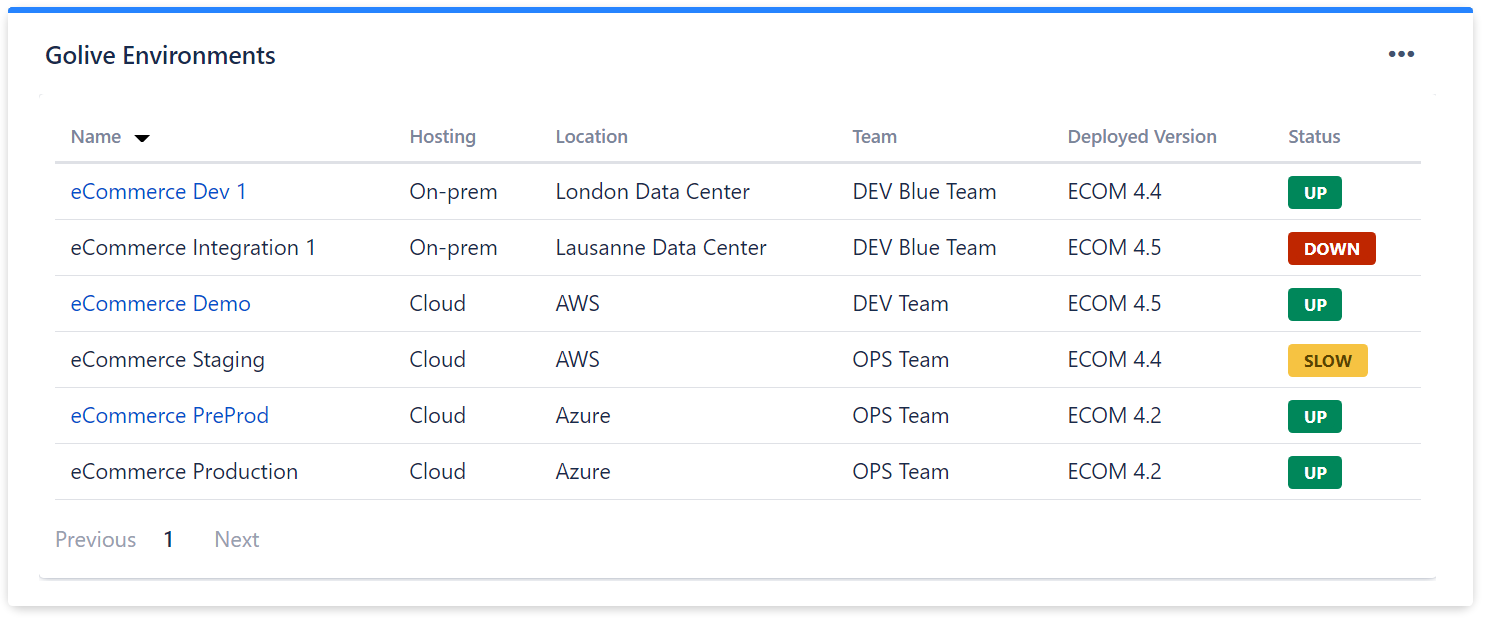The image size is (1486, 620).
Task: Click UP status badge for eCommerce Production
Action: click(x=1314, y=473)
